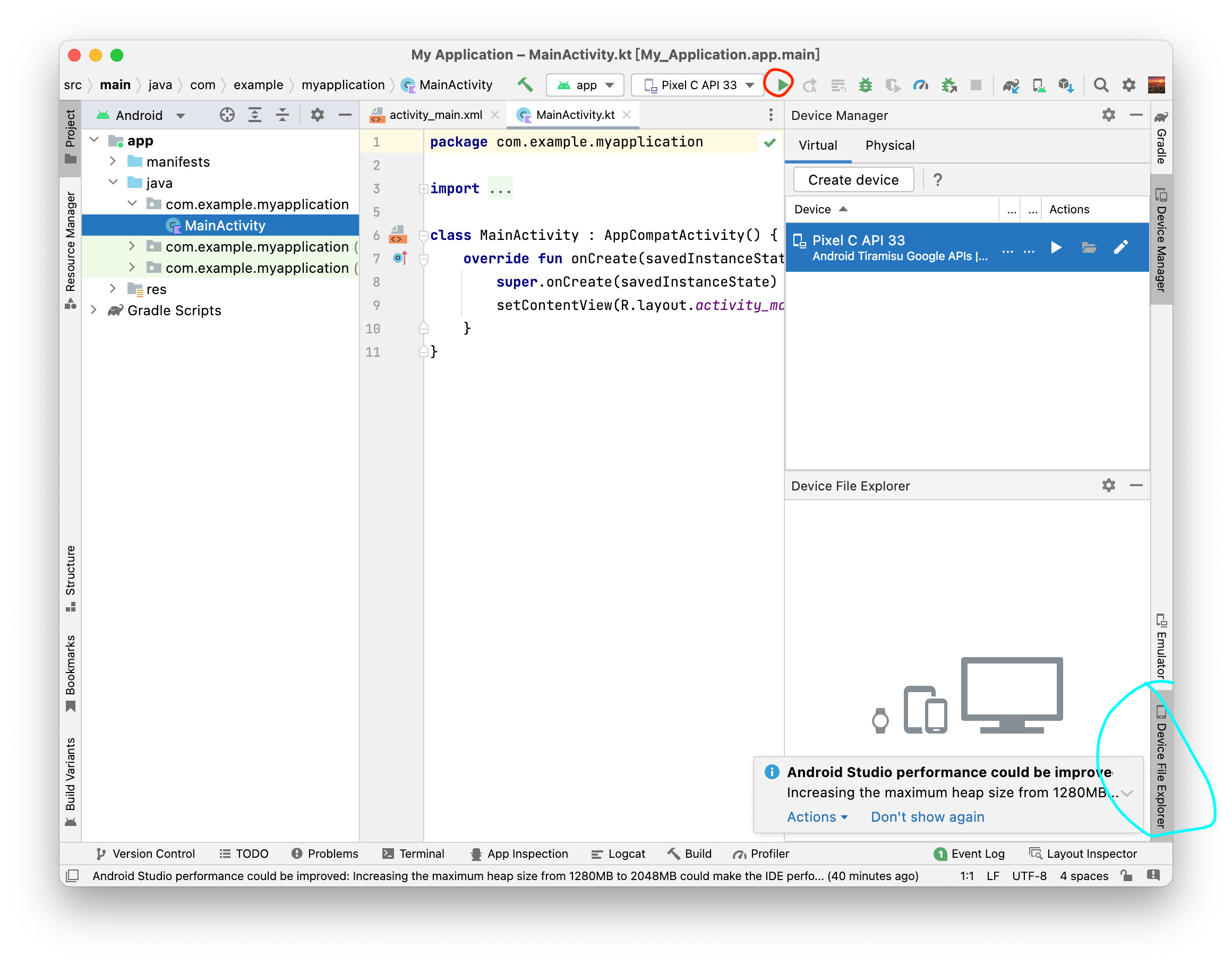Click Don't show again link
The width and height of the screenshot is (1232, 965).
click(927, 816)
